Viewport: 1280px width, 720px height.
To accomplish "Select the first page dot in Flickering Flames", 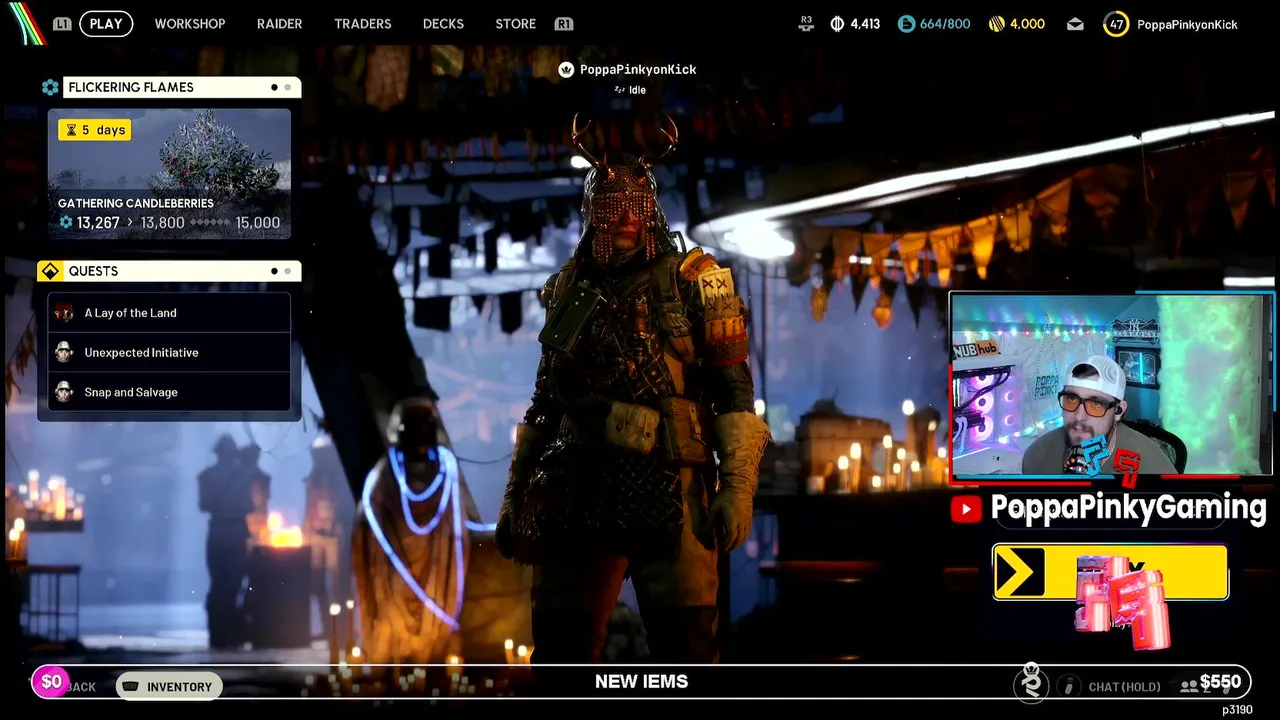I will tap(274, 87).
